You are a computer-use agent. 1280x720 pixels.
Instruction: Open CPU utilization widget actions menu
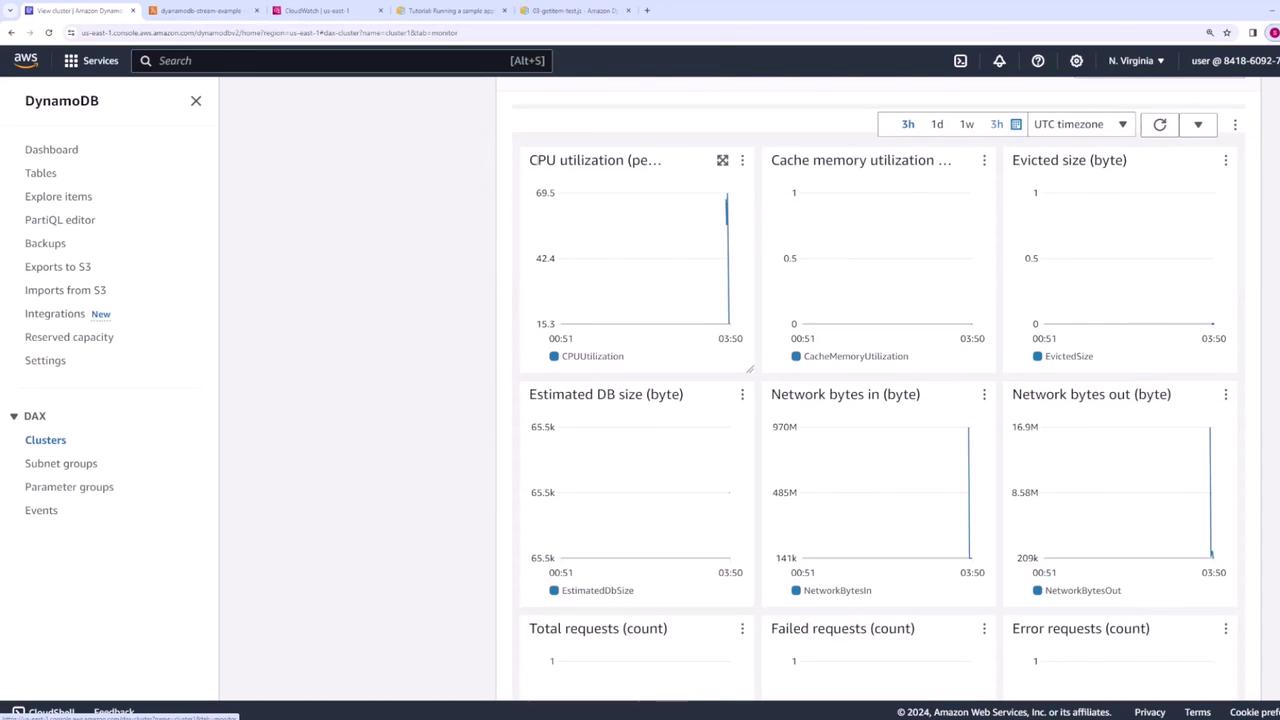tap(742, 160)
